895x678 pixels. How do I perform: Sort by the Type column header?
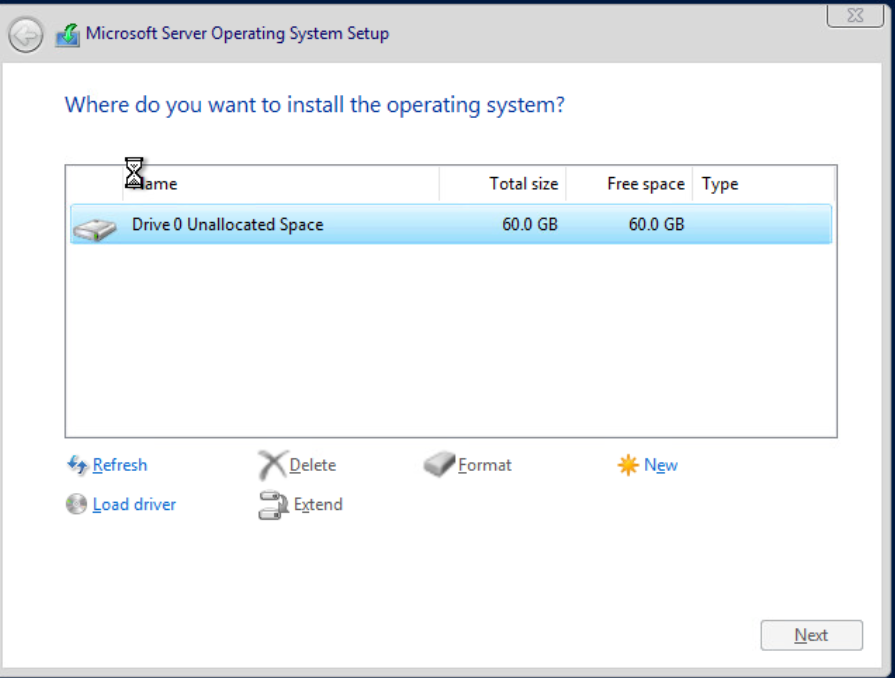[764, 184]
